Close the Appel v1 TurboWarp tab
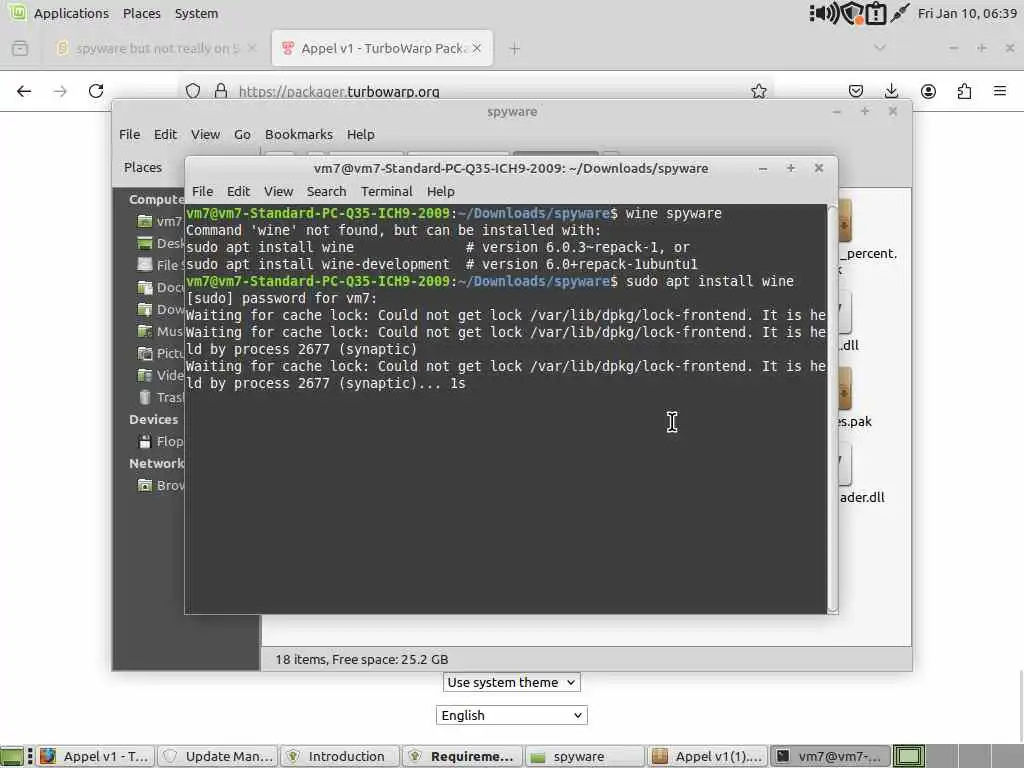The height and width of the screenshot is (768, 1024). [x=477, y=48]
